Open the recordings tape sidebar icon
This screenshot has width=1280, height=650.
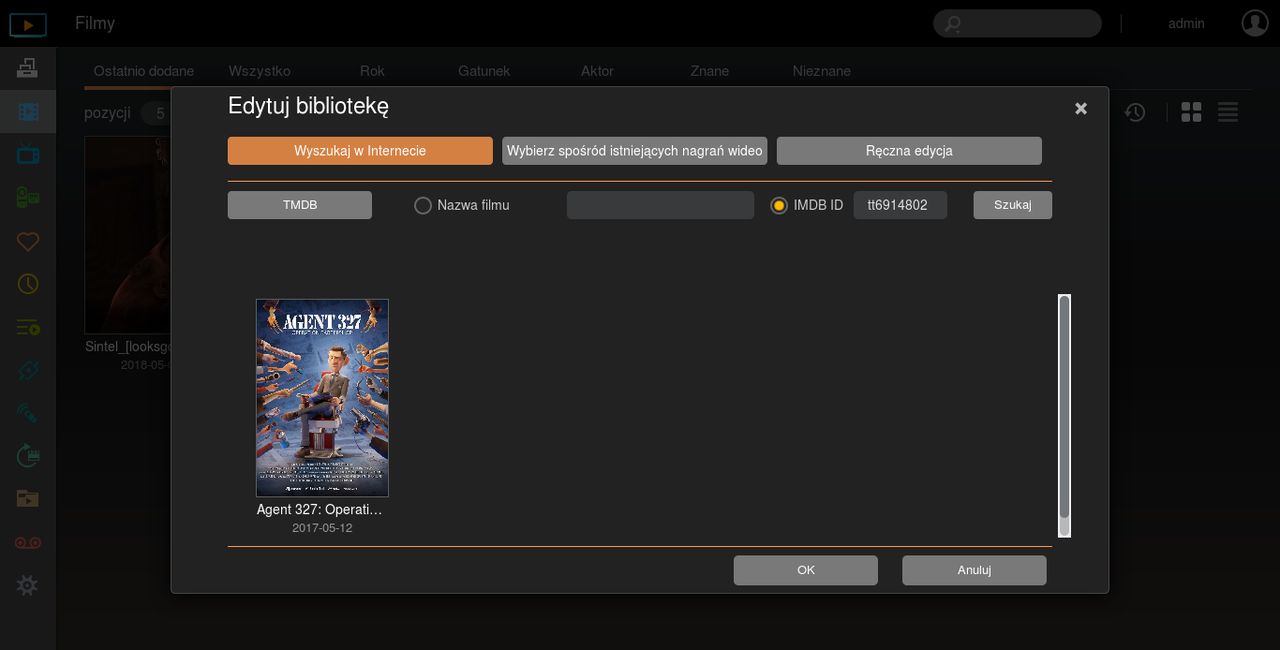(x=28, y=542)
